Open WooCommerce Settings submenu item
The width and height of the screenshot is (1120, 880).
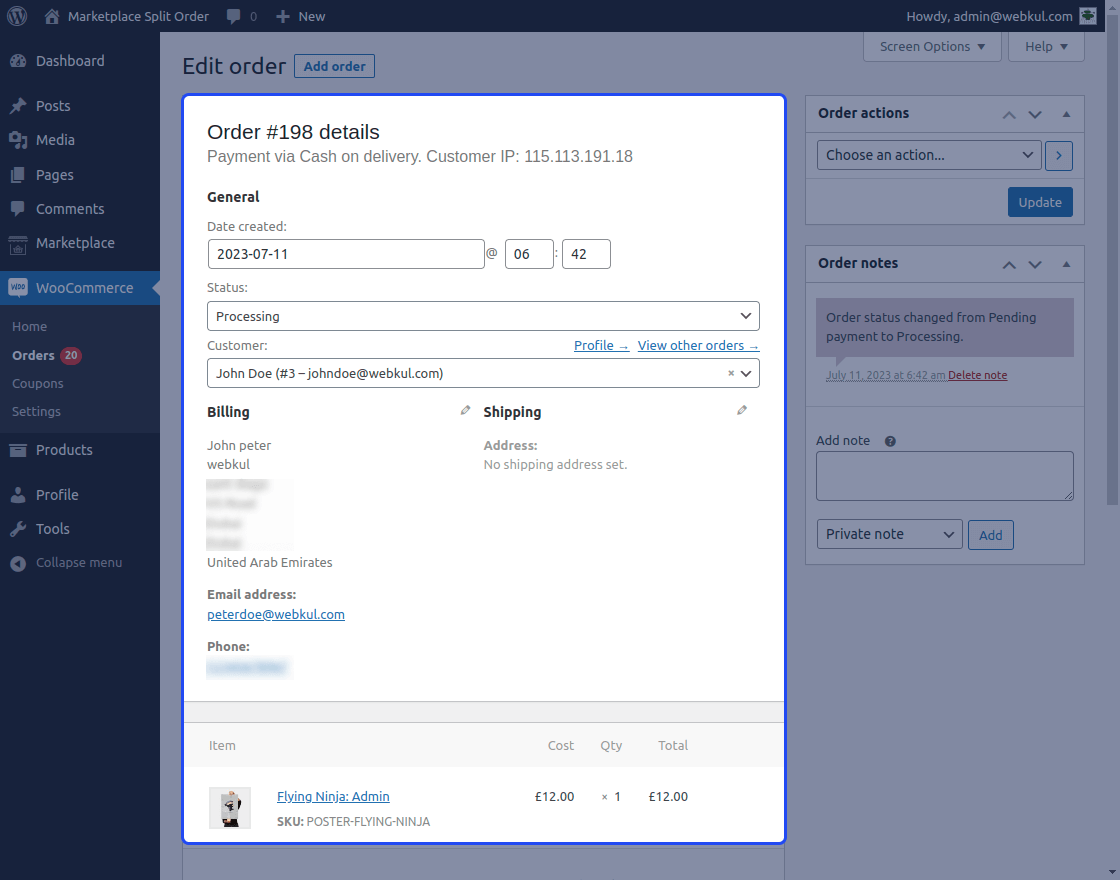[x=36, y=411]
